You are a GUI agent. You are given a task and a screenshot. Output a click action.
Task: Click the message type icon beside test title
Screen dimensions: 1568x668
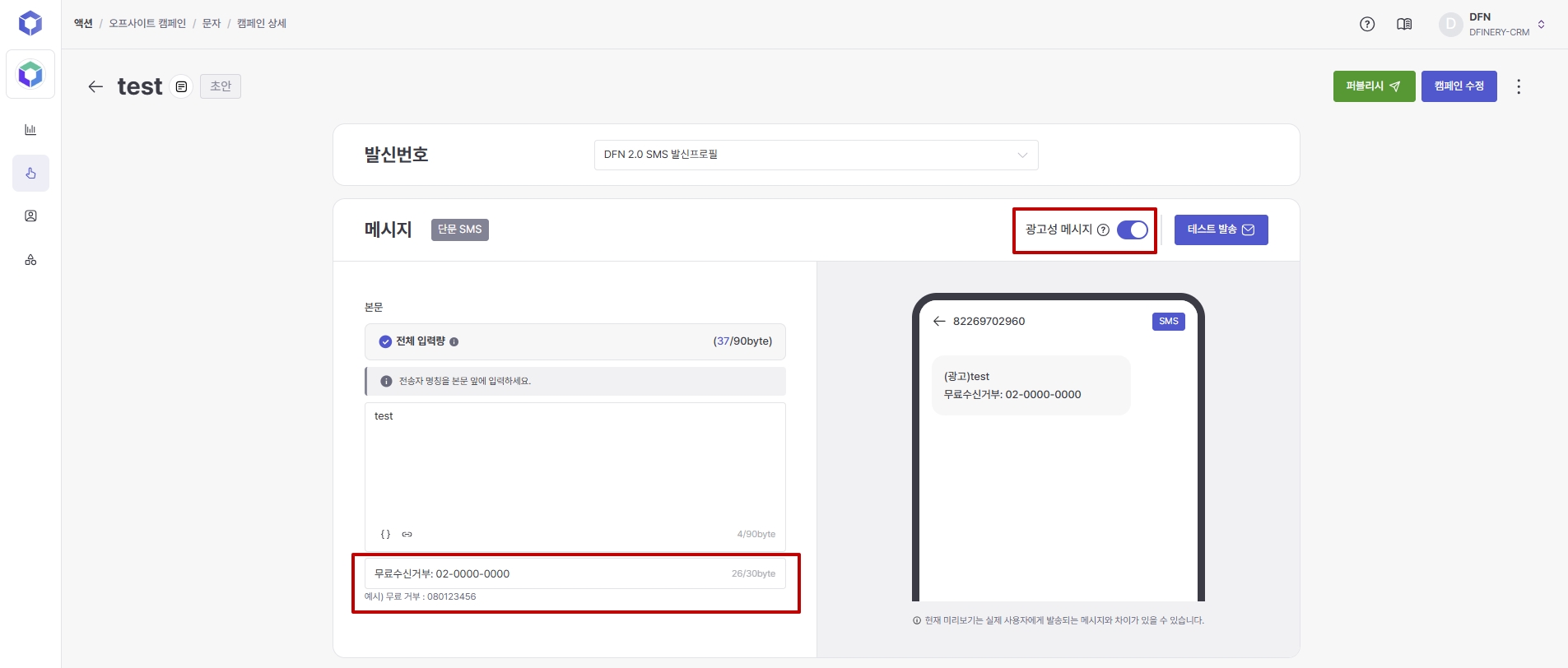click(x=181, y=86)
